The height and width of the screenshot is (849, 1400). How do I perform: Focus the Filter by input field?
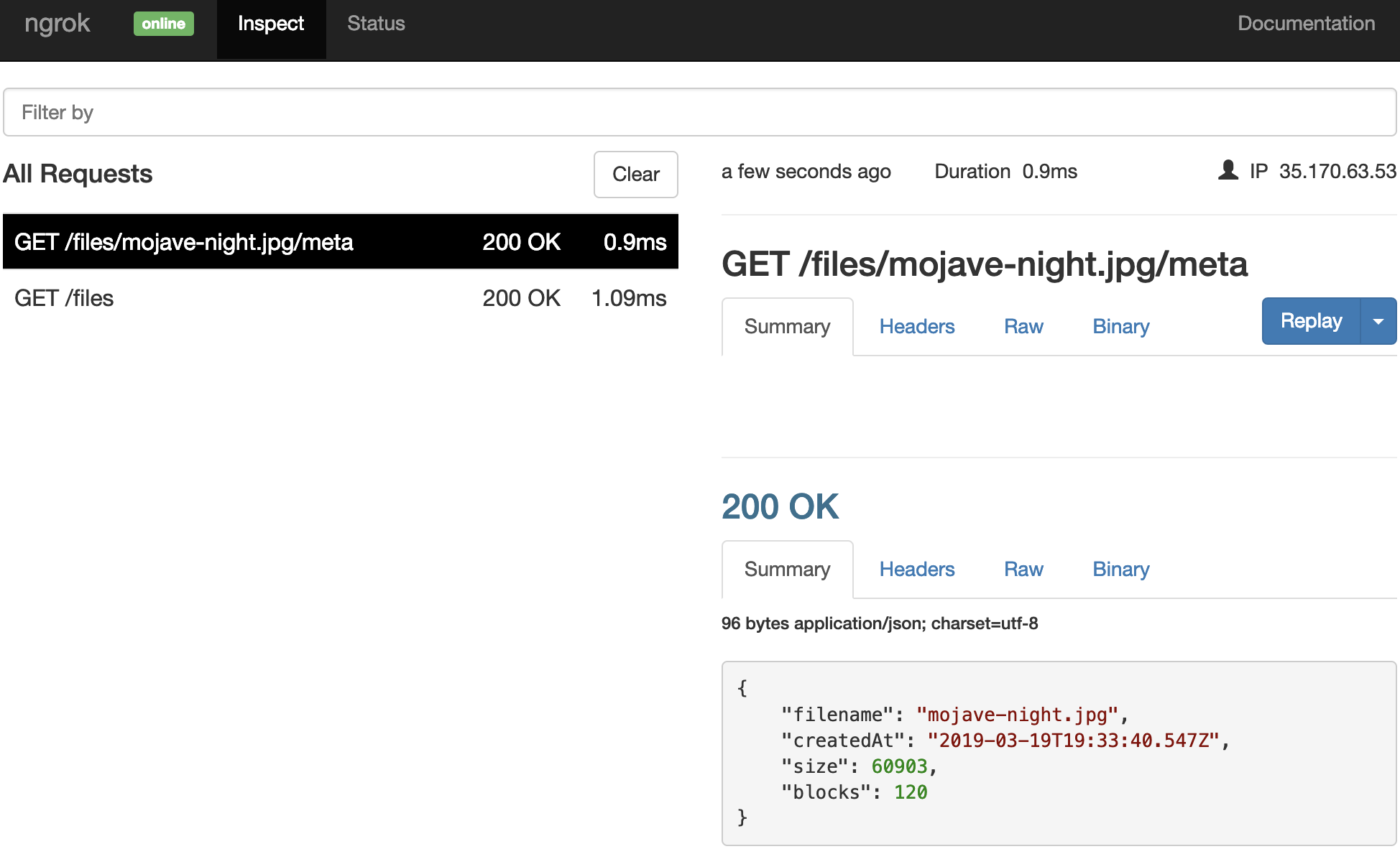pos(699,112)
